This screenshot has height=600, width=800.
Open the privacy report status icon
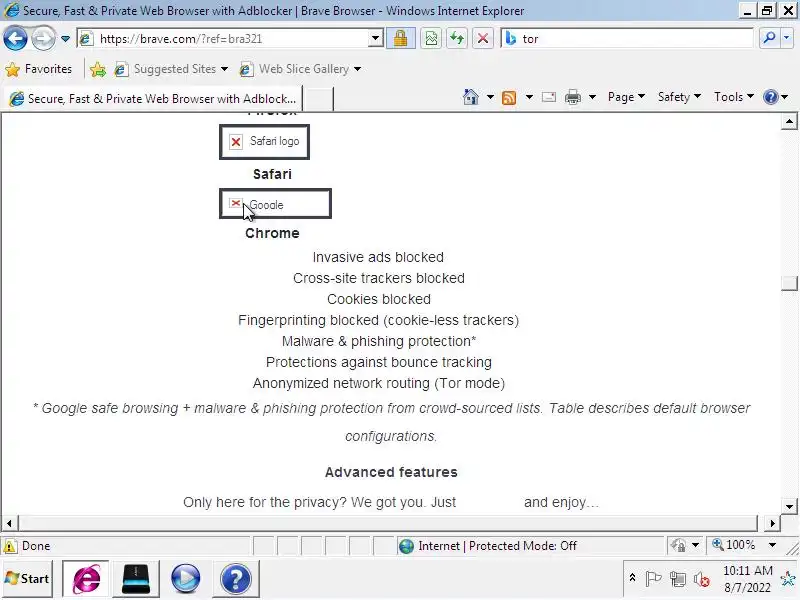click(x=679, y=546)
